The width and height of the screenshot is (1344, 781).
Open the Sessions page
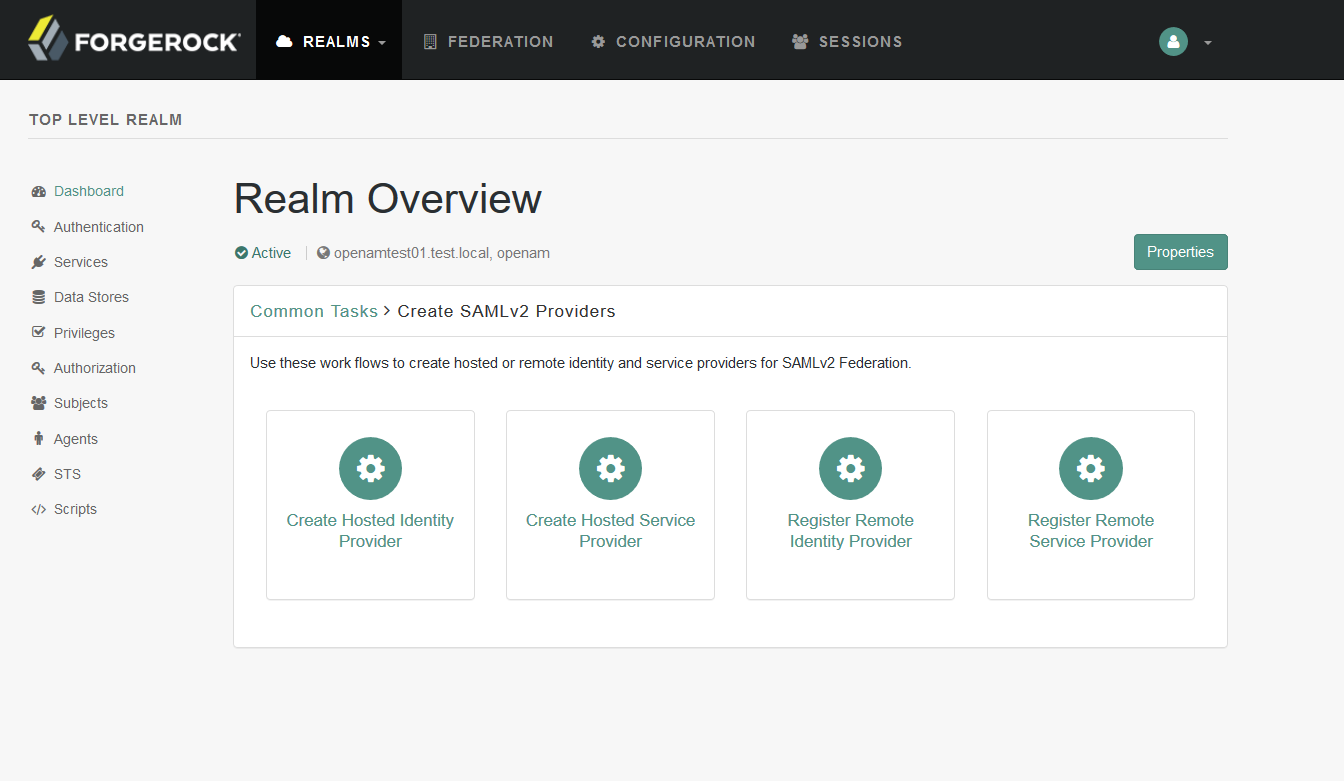coord(847,42)
